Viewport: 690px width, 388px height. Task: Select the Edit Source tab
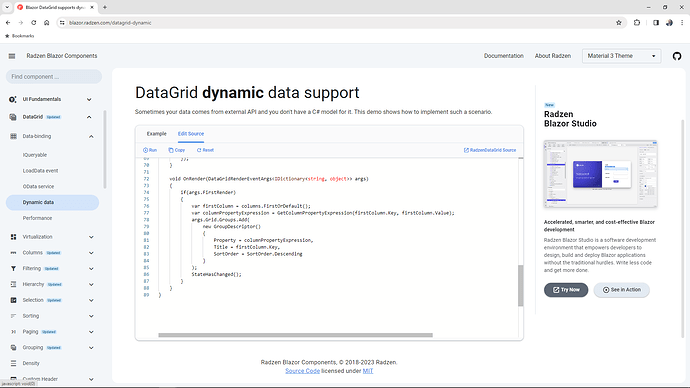[x=191, y=134]
